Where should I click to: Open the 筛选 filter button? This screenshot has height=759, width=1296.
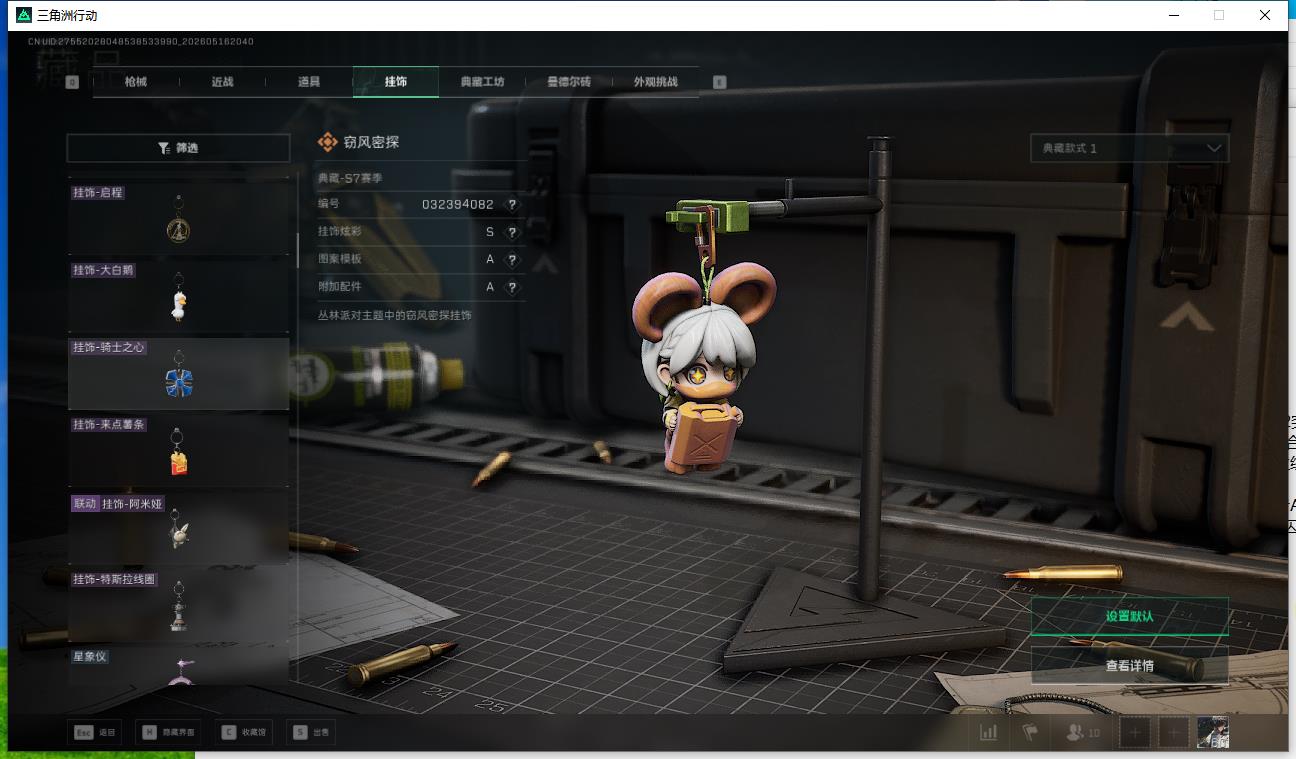(178, 148)
